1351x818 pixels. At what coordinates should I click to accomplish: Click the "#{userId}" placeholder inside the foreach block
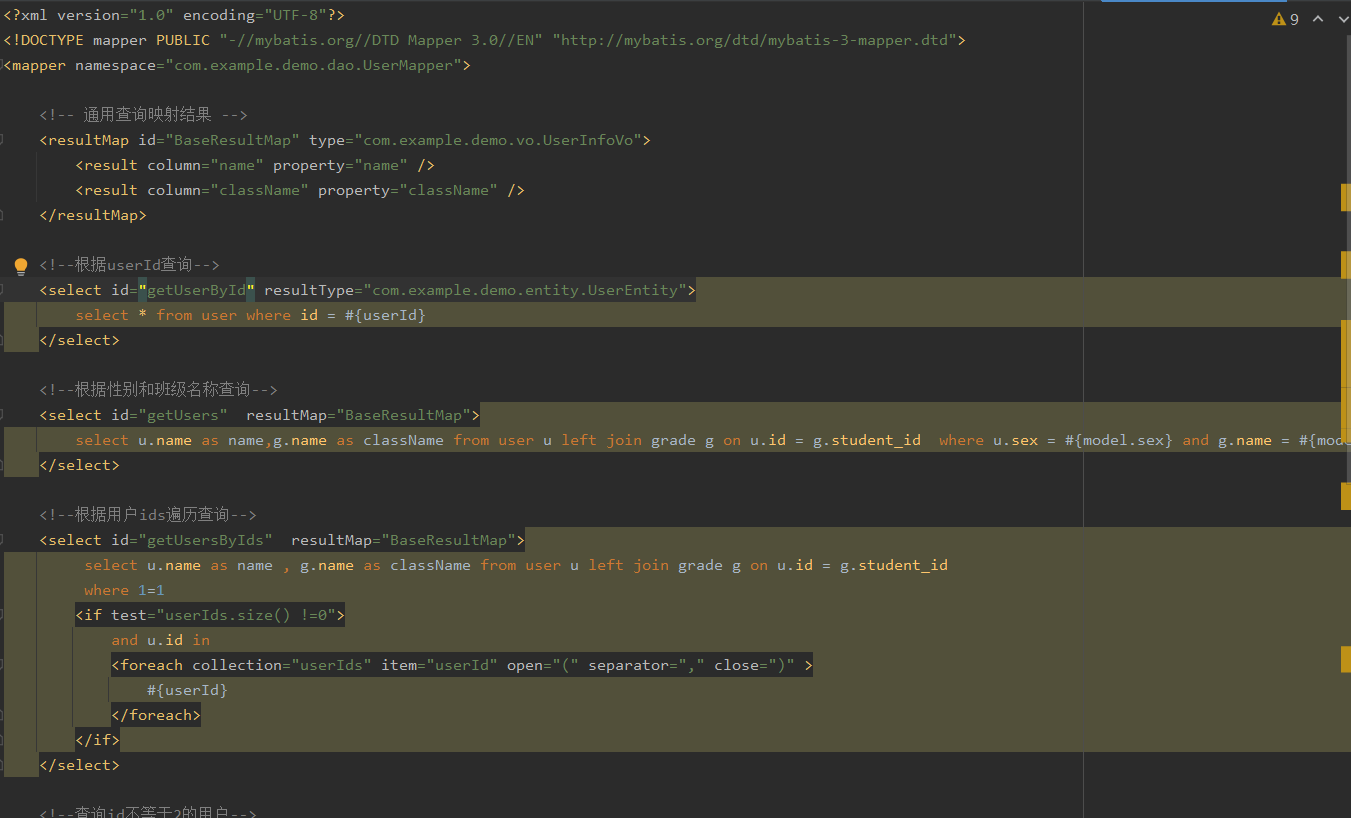188,690
